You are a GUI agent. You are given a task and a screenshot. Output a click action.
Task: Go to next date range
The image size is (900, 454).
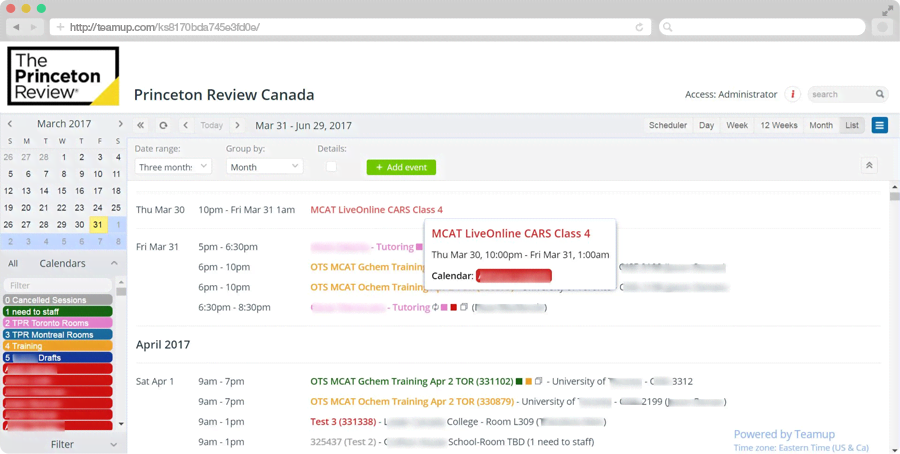[237, 125]
